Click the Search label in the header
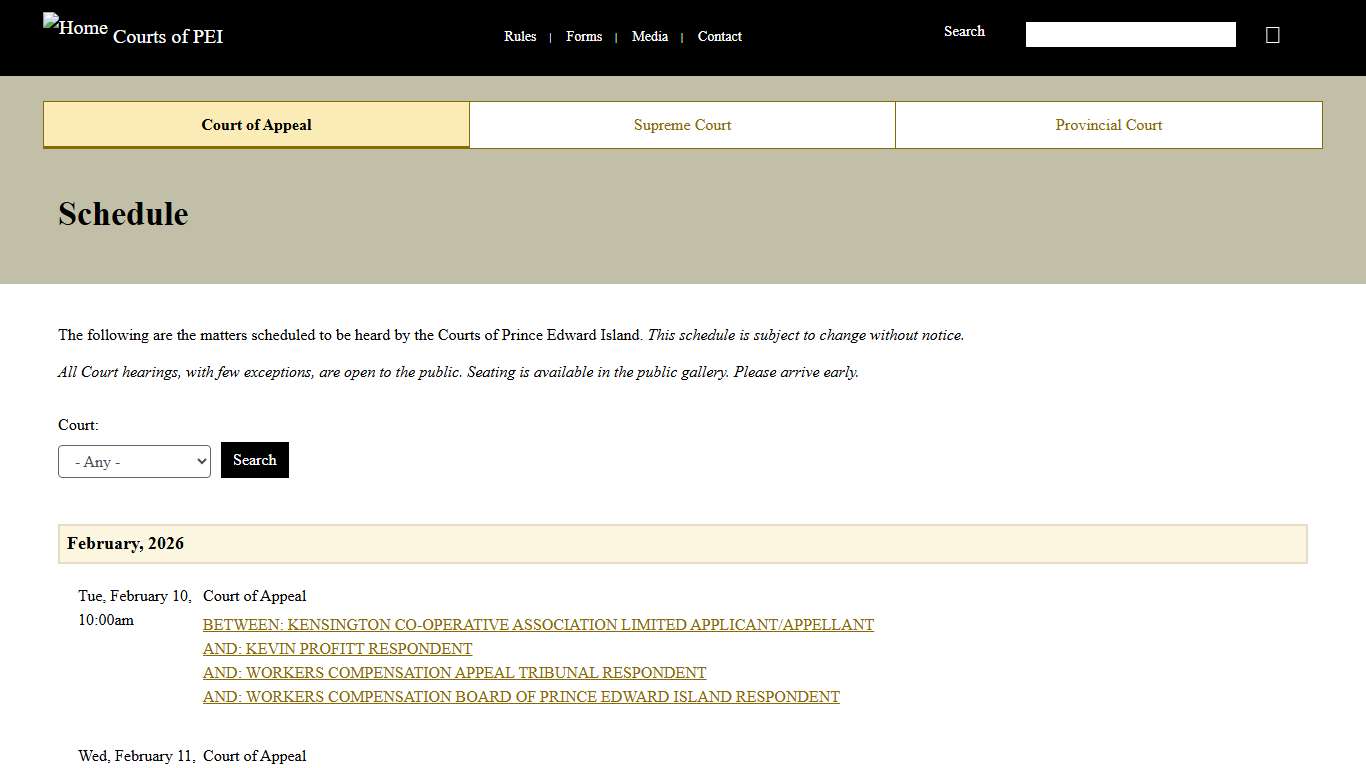The image size is (1366, 768). coord(964,31)
